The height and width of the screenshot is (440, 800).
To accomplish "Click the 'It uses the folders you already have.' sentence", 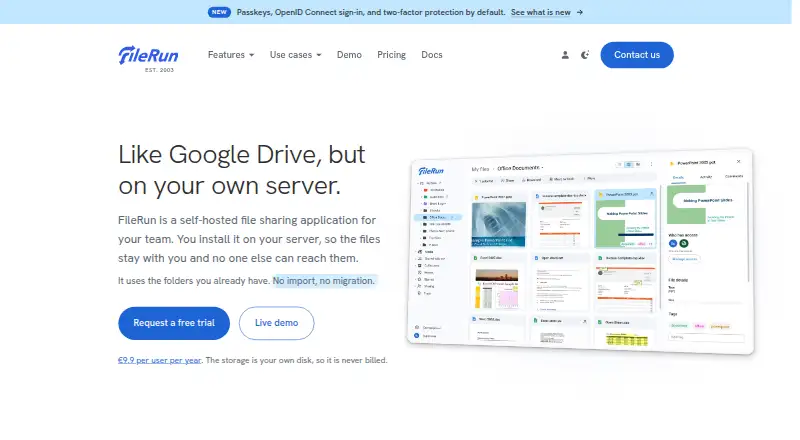I will (194, 281).
